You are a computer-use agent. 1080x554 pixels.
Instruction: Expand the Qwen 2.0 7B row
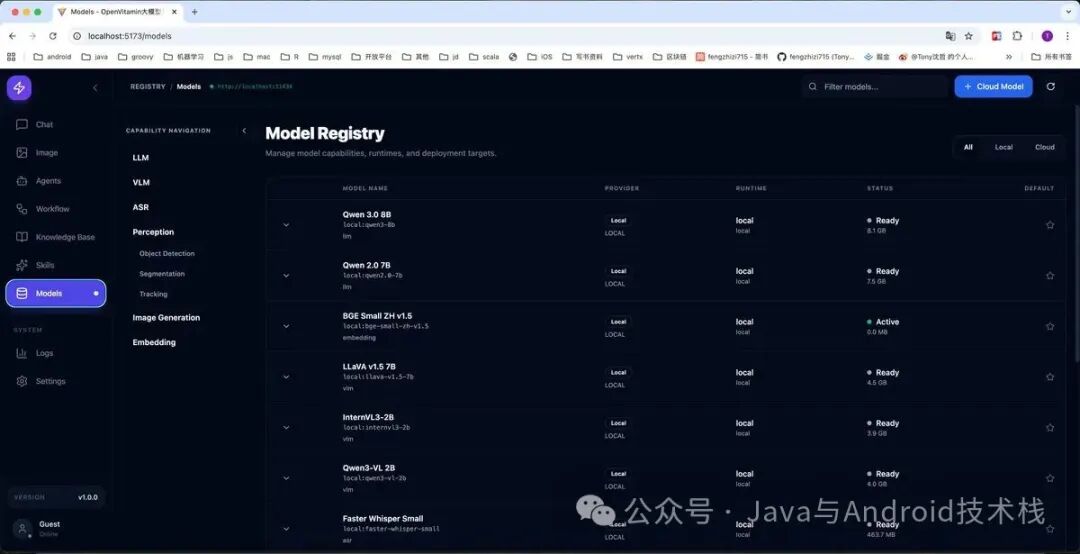coord(286,276)
